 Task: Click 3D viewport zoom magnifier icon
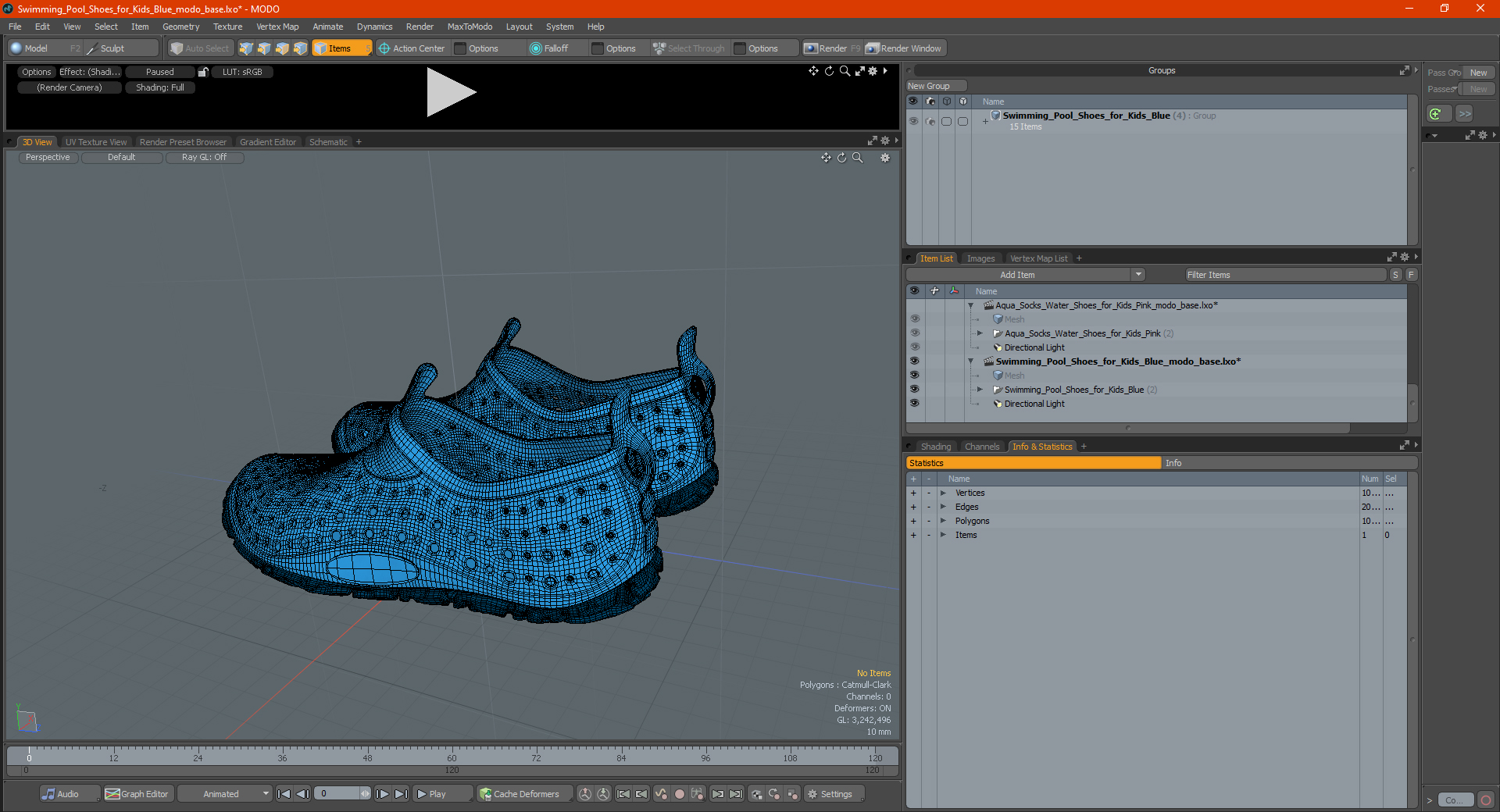tap(857, 158)
